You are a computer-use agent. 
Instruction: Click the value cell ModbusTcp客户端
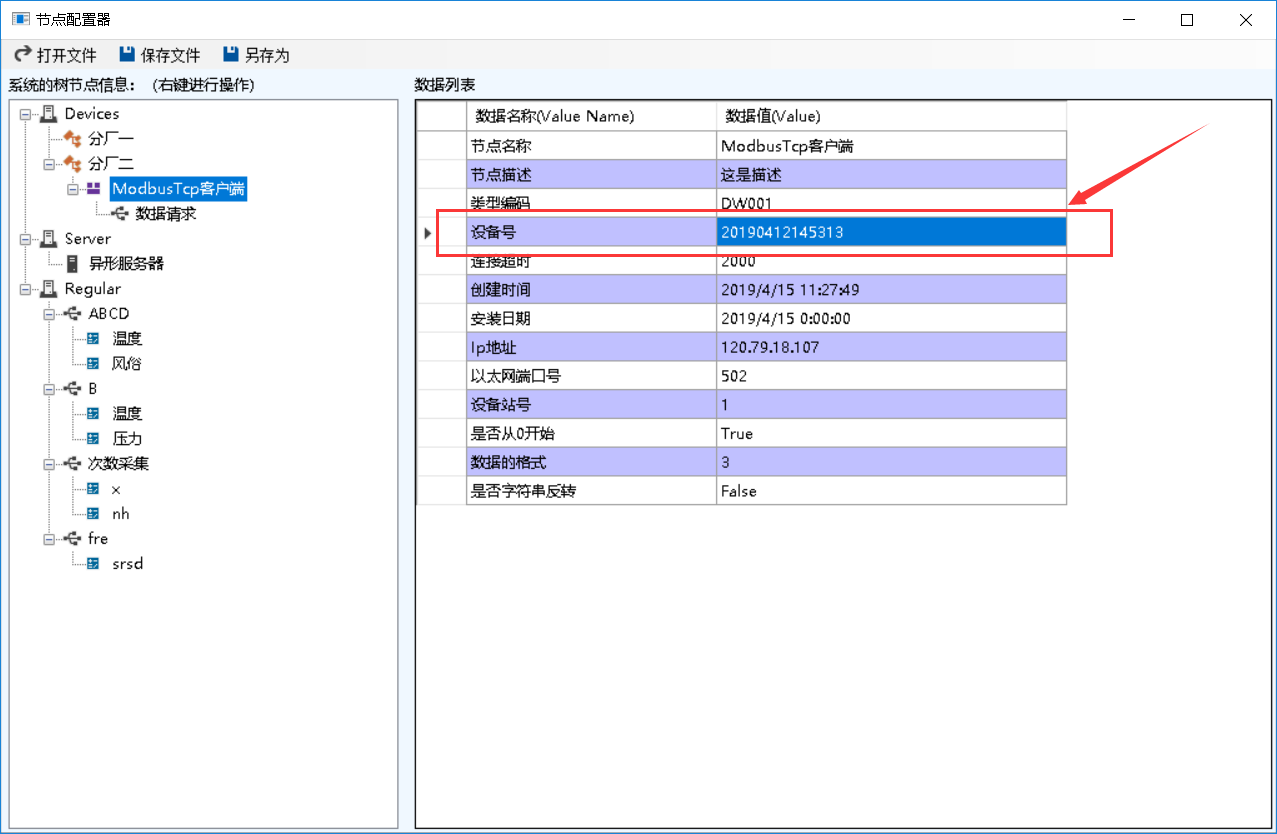[x=891, y=146]
